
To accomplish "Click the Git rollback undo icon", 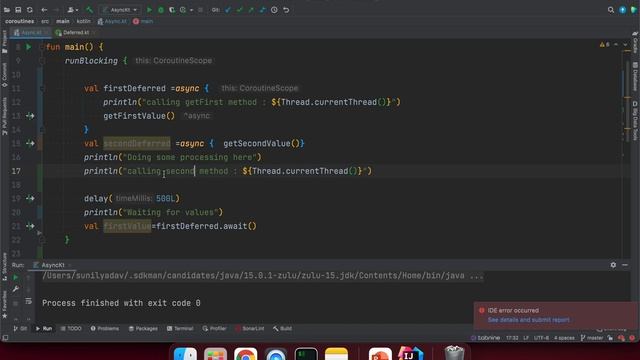I will [x=286, y=10].
